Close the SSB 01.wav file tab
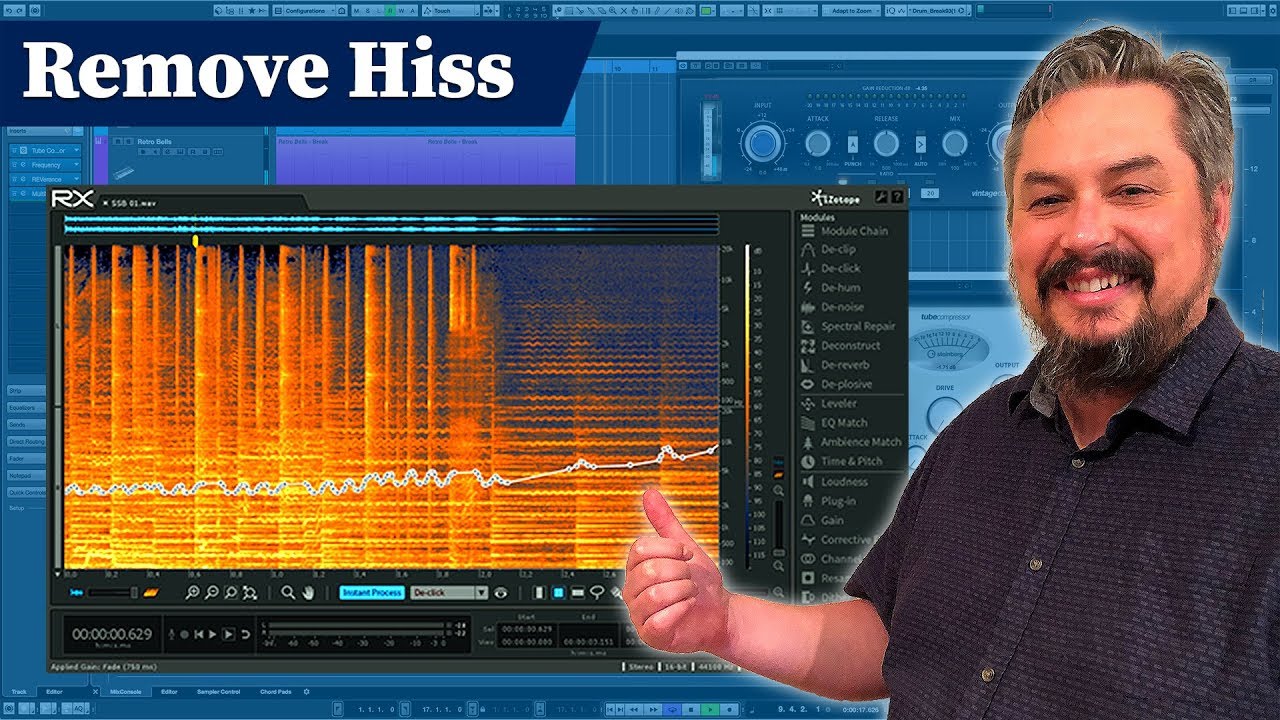 (x=105, y=203)
